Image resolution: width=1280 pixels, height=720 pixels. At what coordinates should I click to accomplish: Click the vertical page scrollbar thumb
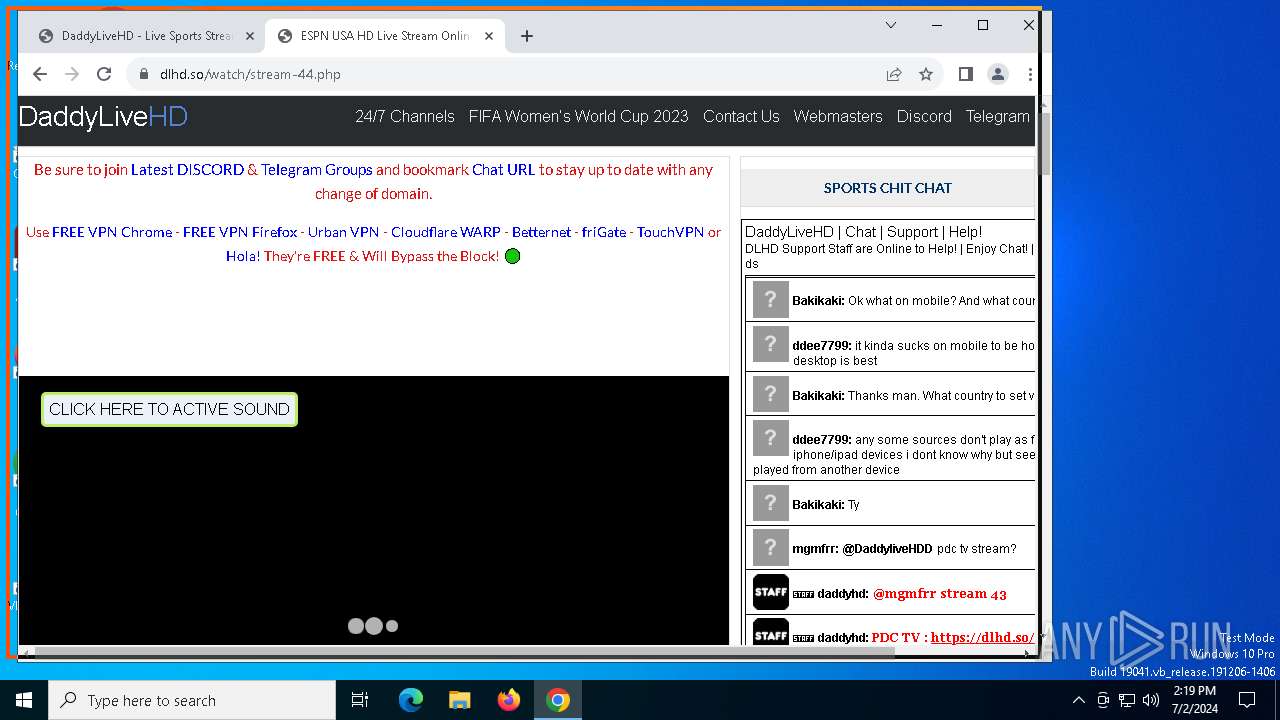pos(1044,143)
